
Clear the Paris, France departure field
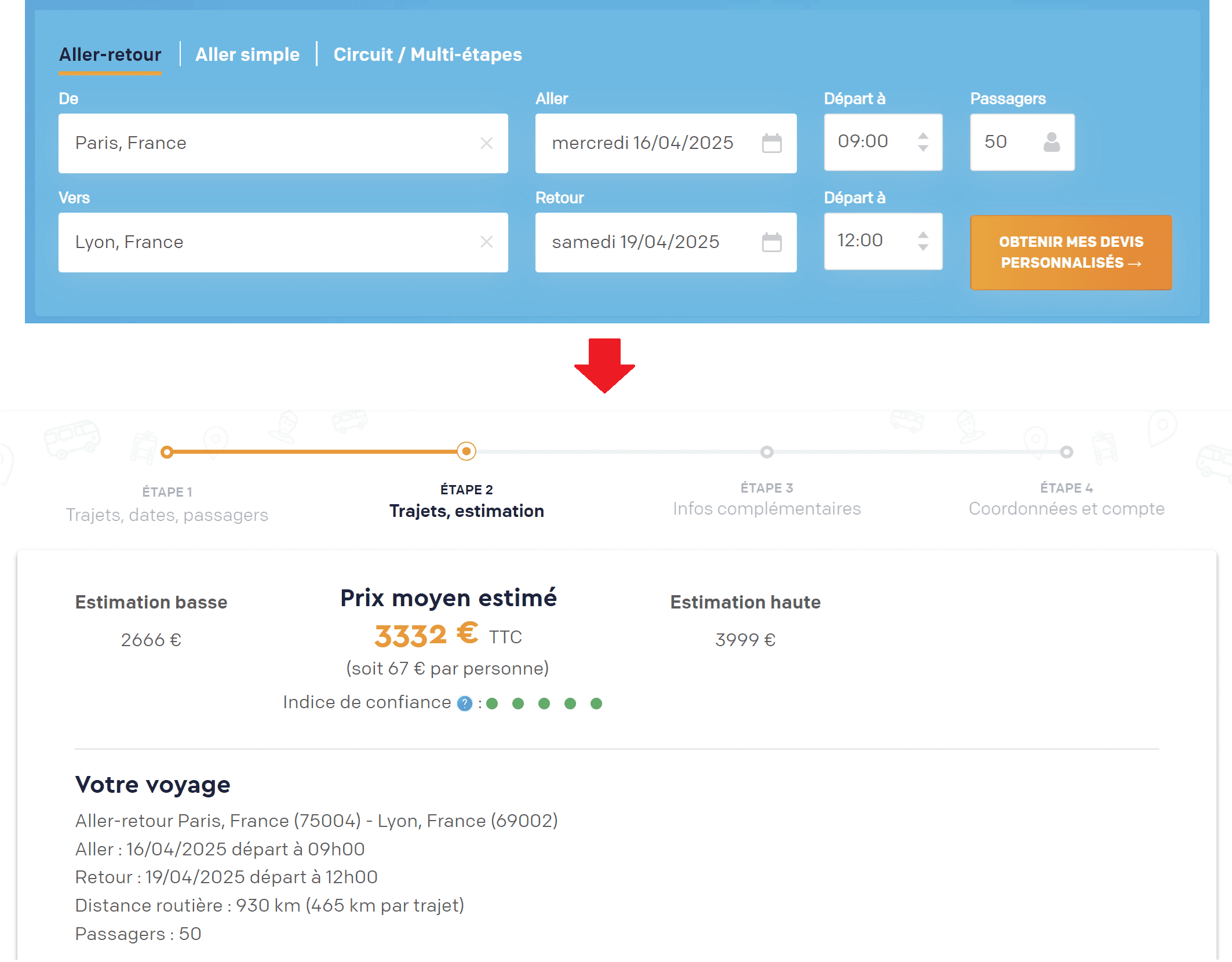click(486, 143)
